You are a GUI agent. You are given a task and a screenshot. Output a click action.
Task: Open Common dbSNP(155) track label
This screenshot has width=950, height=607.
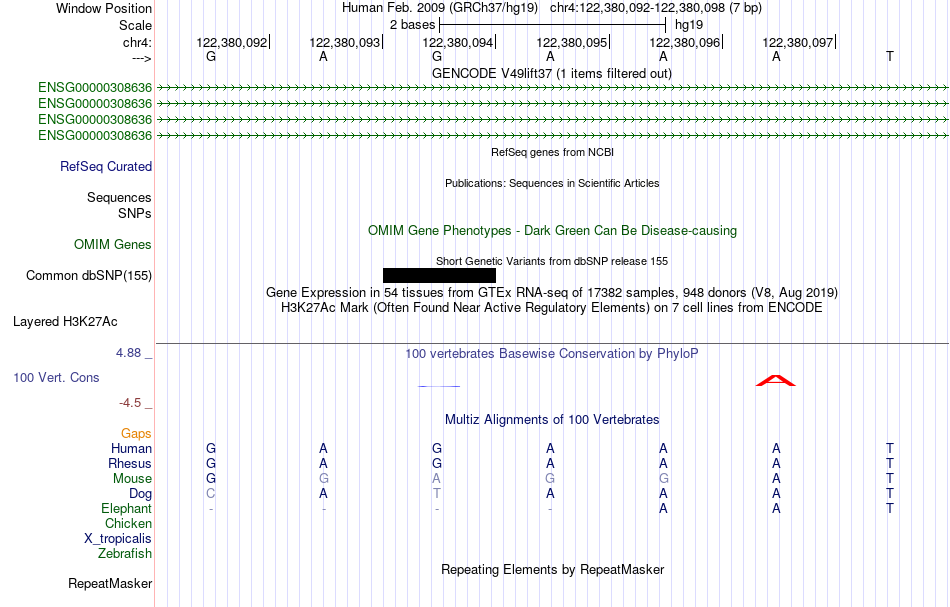[x=88, y=276]
